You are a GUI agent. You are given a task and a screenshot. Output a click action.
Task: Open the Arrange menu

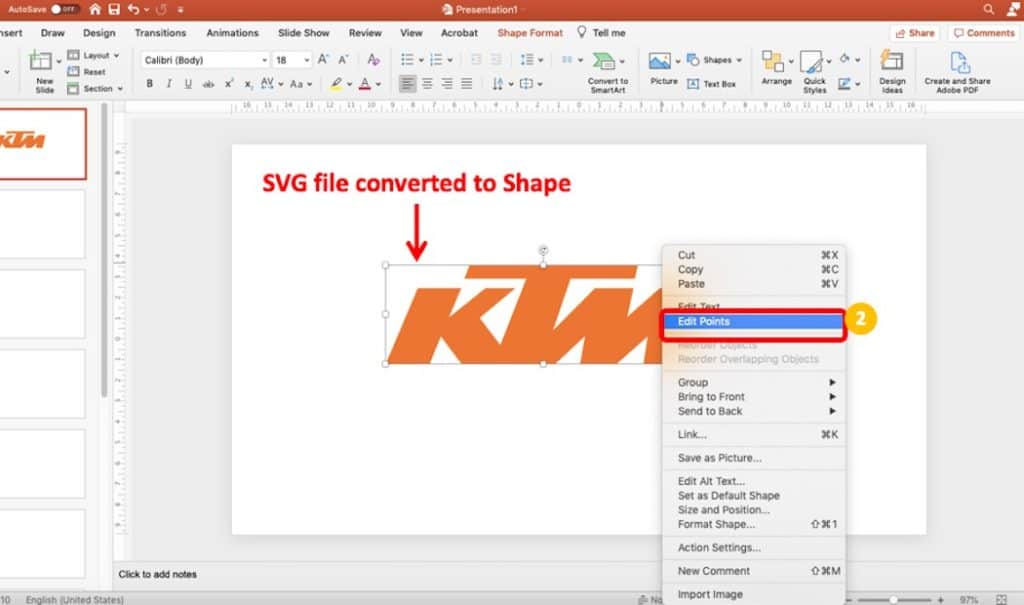pyautogui.click(x=776, y=69)
